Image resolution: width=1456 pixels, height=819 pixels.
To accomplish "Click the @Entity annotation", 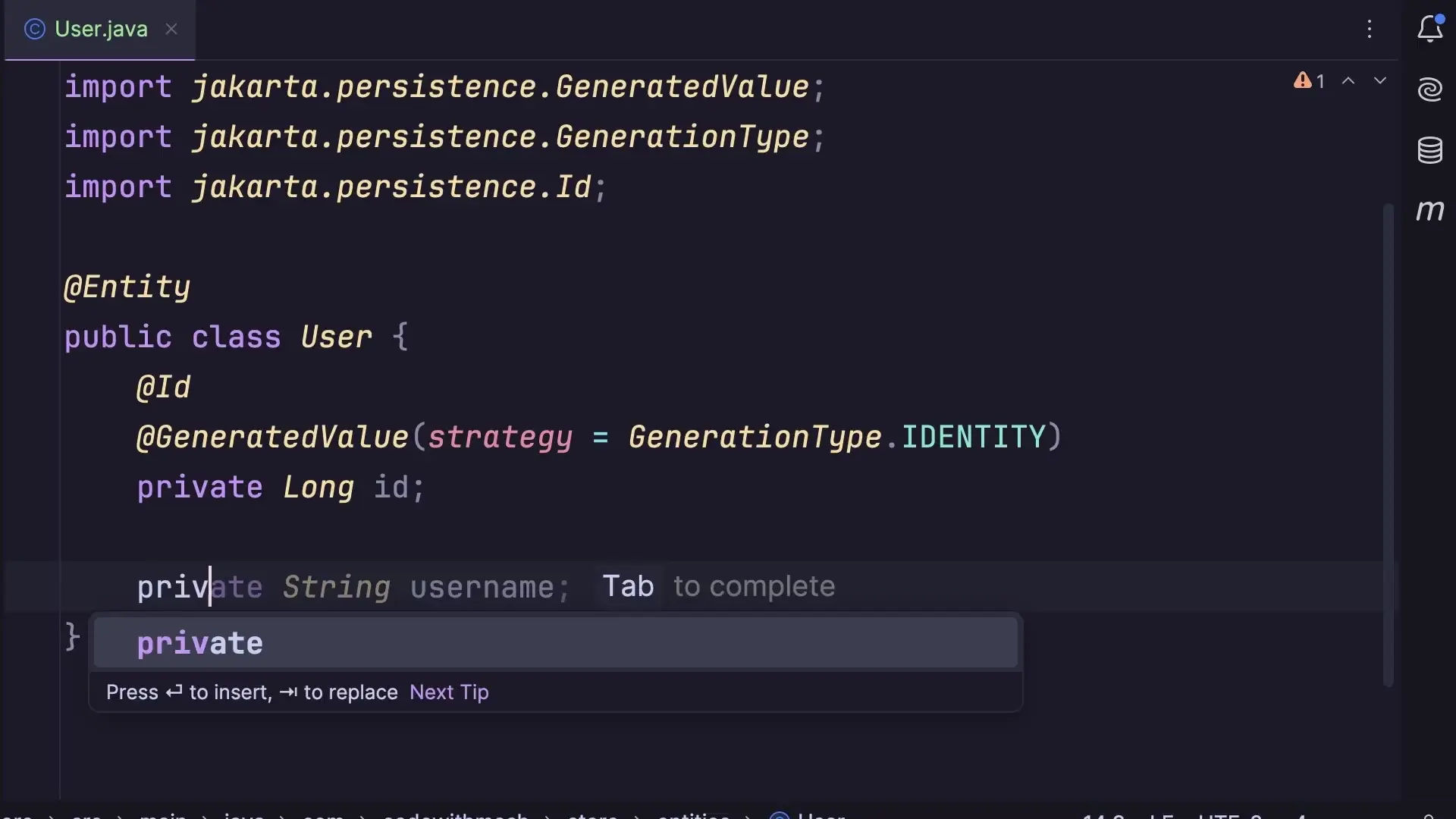I will coord(127,287).
